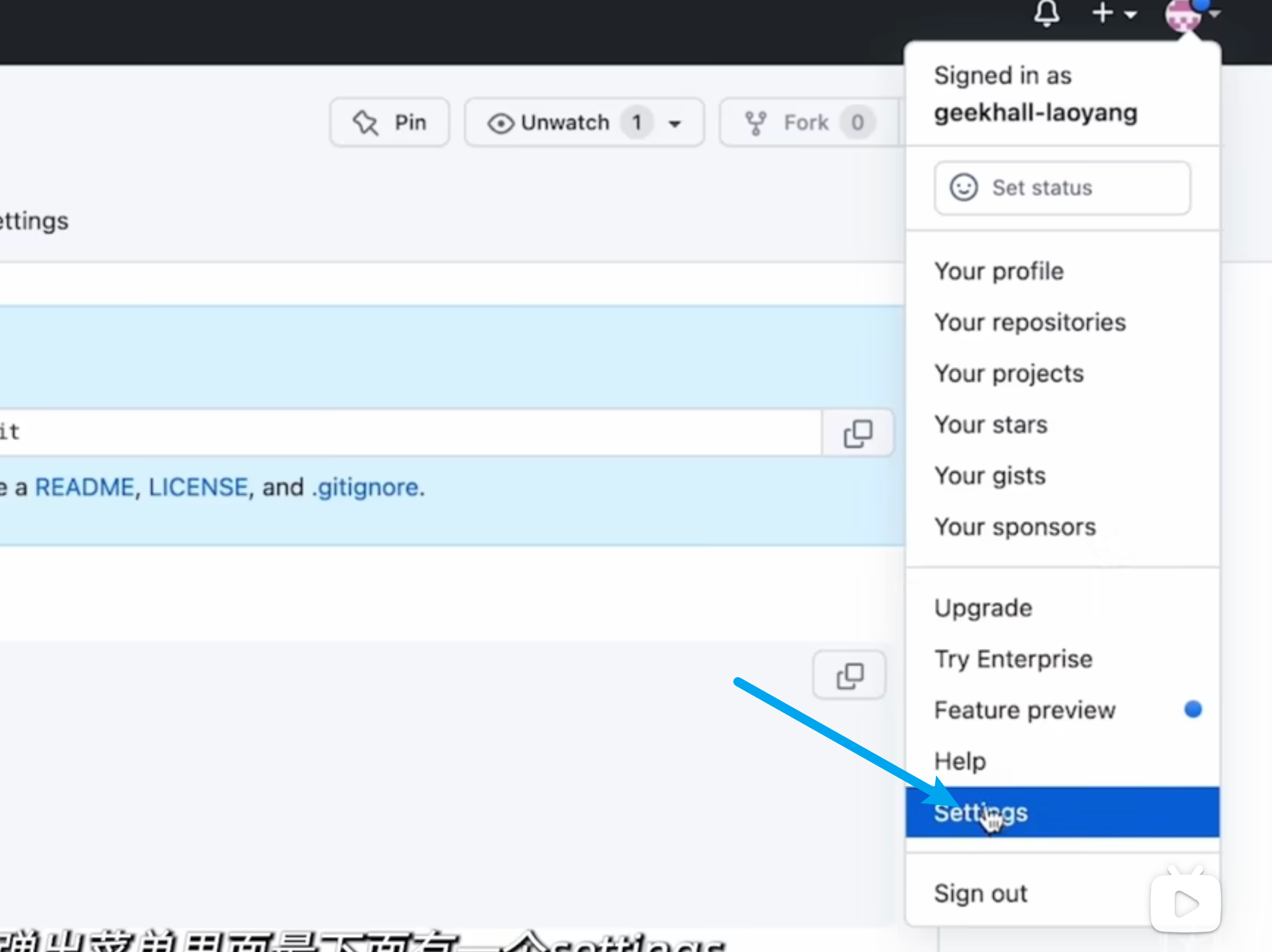Viewport: 1272px width, 952px height.
Task: Click the watch count badge
Action: [x=637, y=122]
